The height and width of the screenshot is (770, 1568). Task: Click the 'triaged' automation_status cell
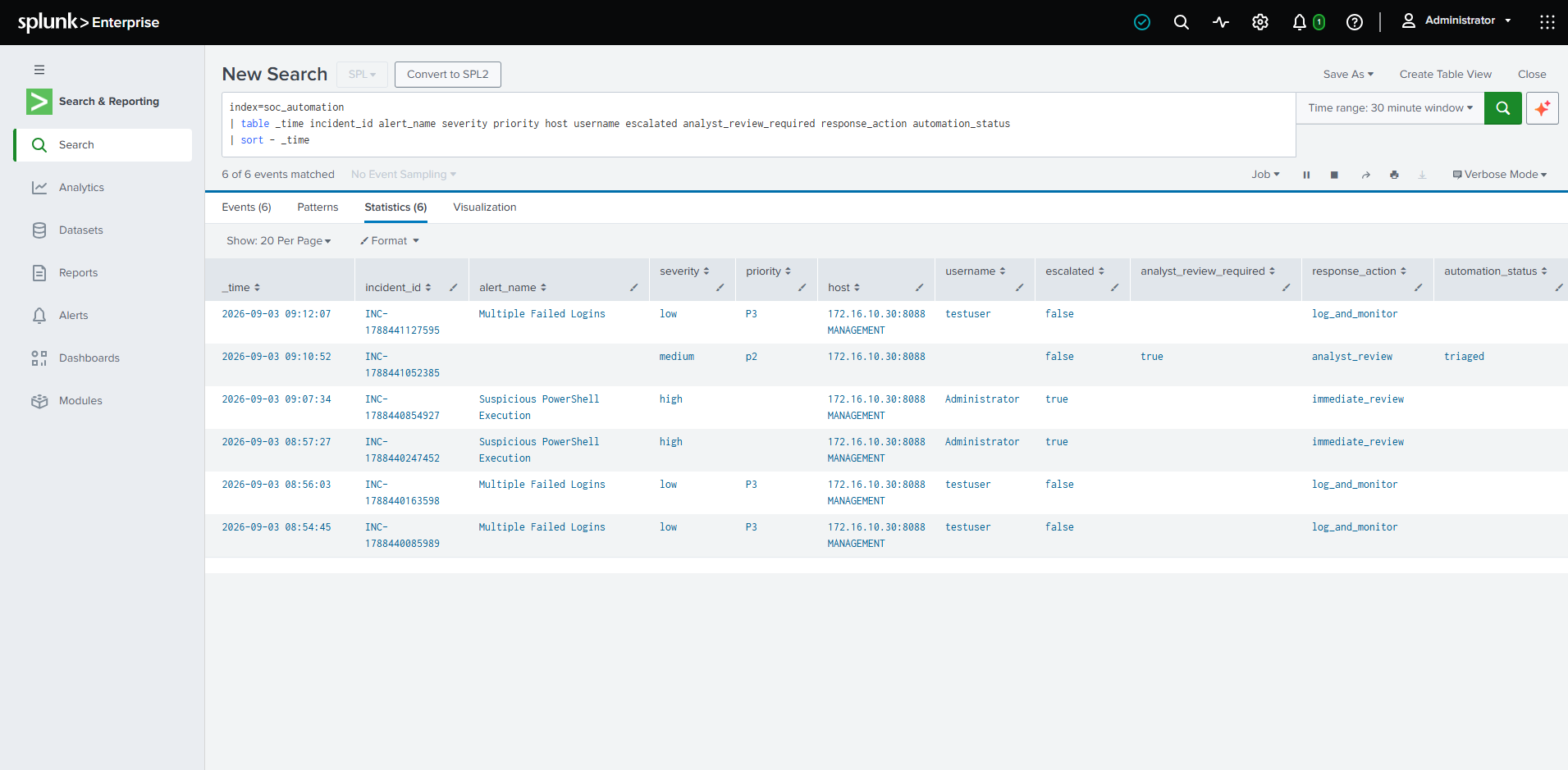point(1464,357)
